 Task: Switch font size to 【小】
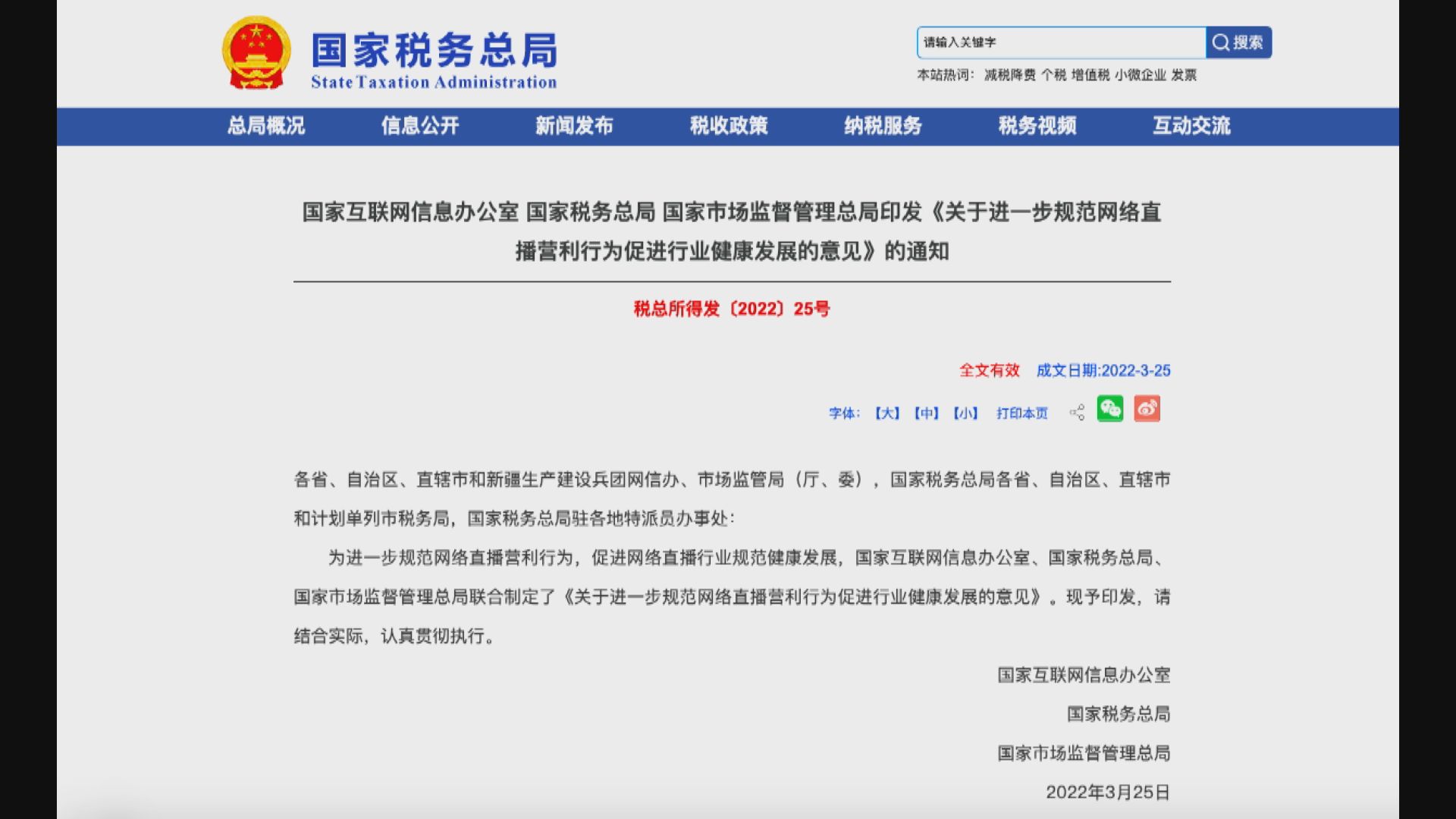[965, 413]
